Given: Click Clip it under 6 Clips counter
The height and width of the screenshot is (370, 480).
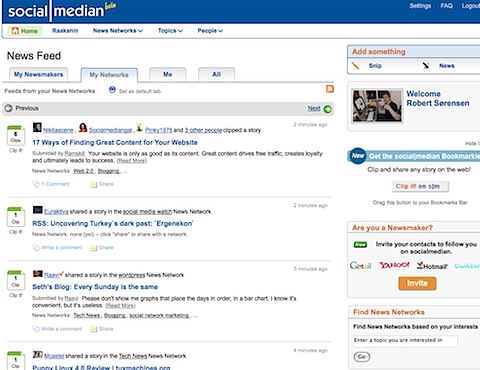Looking at the screenshot, I should (x=16, y=150).
